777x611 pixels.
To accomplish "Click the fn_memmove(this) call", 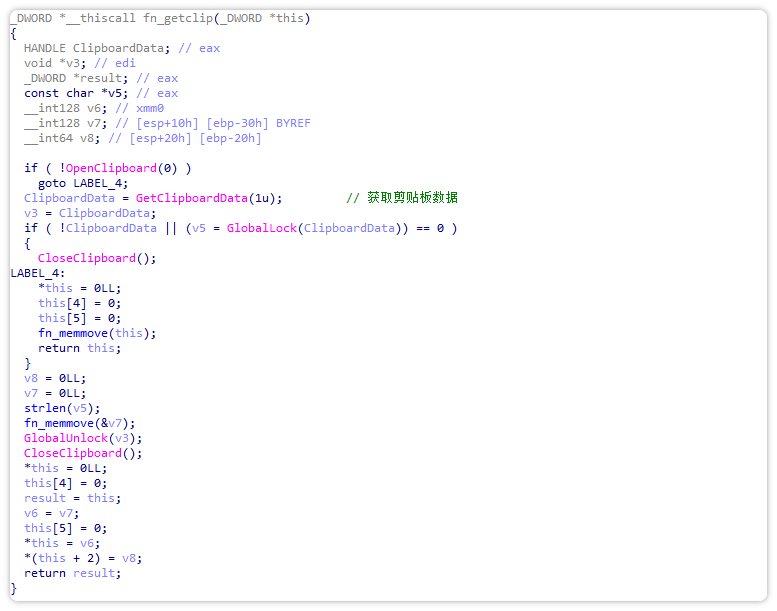I will tap(96, 333).
